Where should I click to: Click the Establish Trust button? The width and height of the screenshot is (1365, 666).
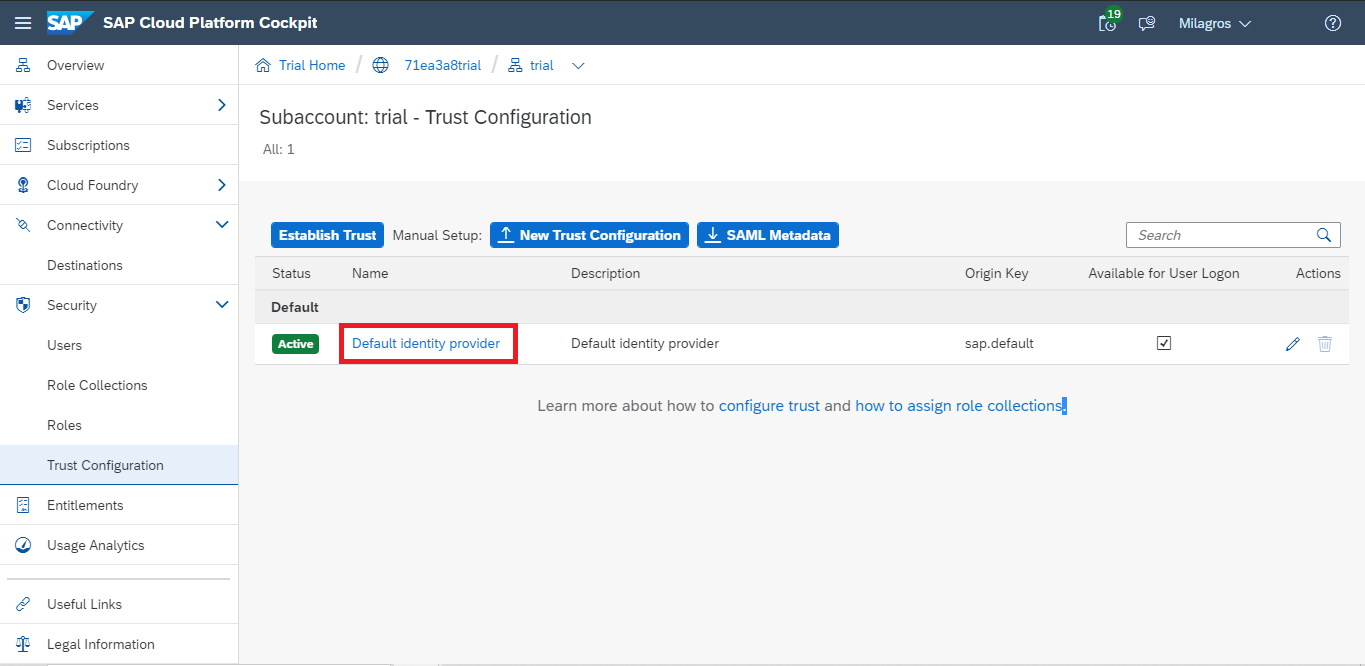point(327,235)
